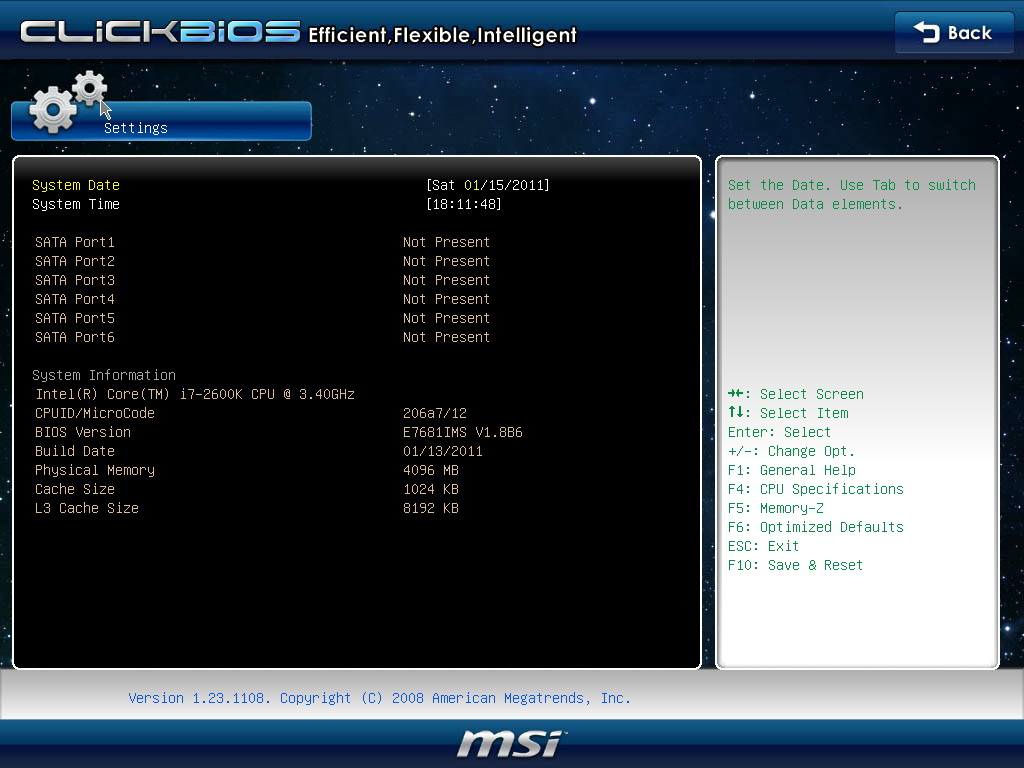
Task: Click the BIOS Version label
Action: click(x=82, y=432)
